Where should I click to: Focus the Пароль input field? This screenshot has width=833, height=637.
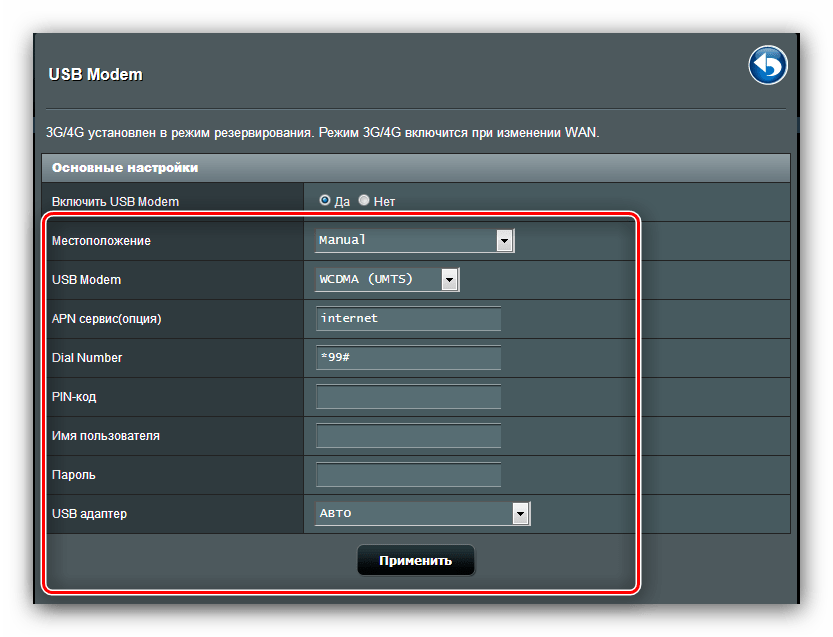[x=408, y=475]
